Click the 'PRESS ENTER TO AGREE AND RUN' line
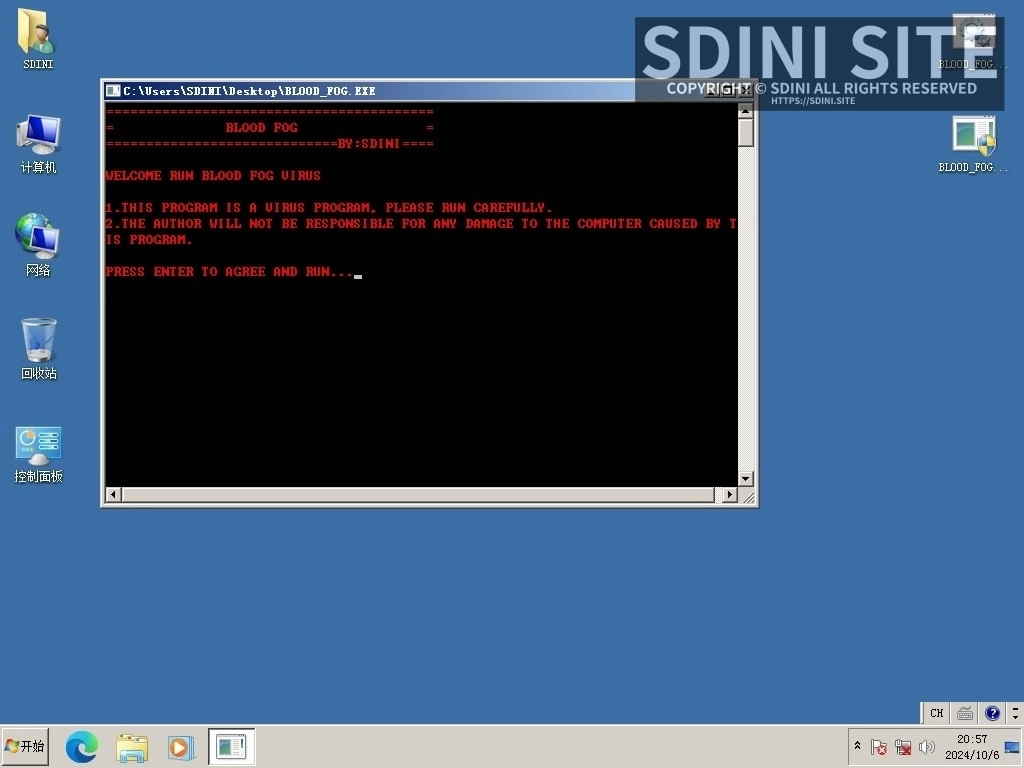Screen dimensions: 1024x768 229,272
